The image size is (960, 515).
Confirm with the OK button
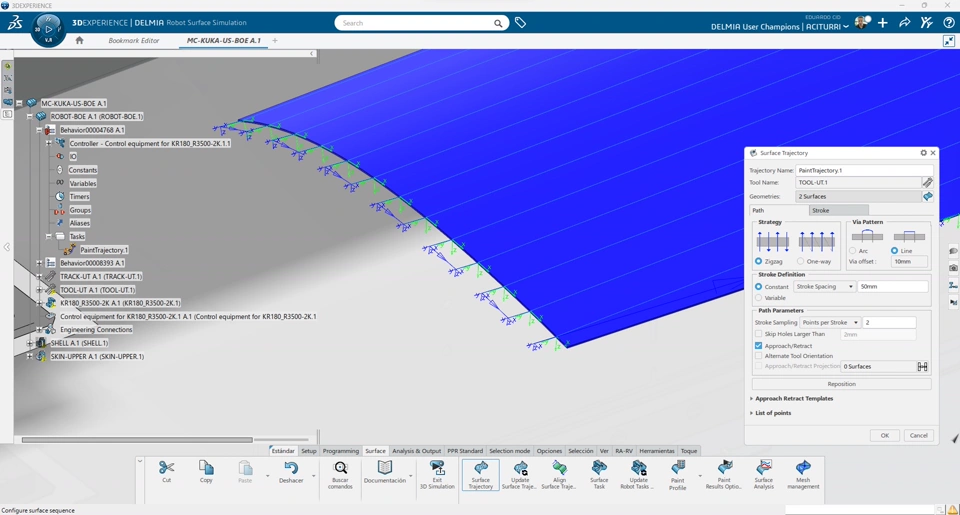point(885,435)
